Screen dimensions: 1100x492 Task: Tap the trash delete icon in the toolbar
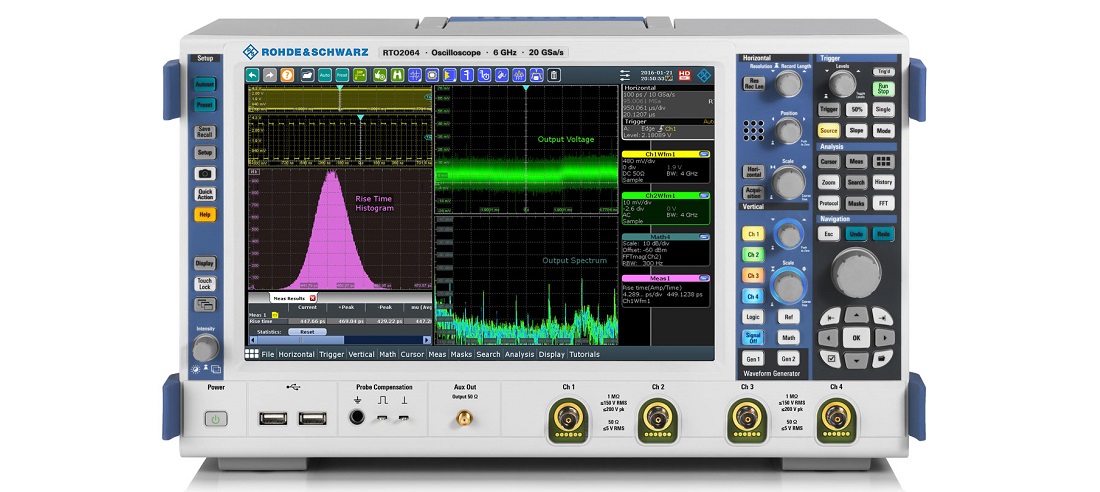tap(554, 75)
